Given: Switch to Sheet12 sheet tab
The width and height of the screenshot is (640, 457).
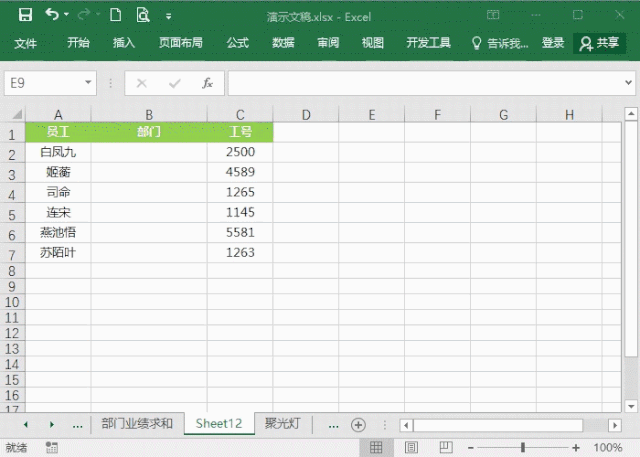Looking at the screenshot, I should click(219, 424).
